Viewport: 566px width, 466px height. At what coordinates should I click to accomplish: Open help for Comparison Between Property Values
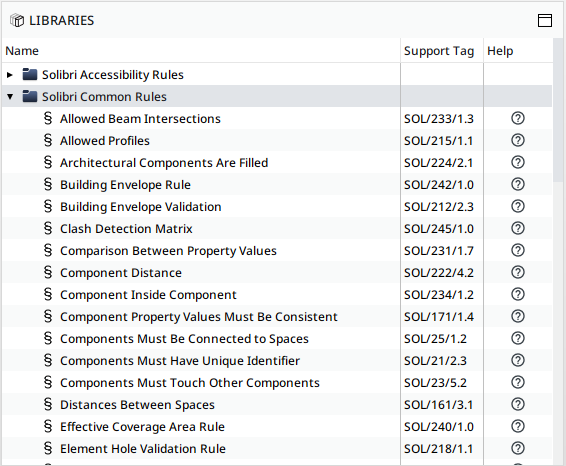[518, 251]
